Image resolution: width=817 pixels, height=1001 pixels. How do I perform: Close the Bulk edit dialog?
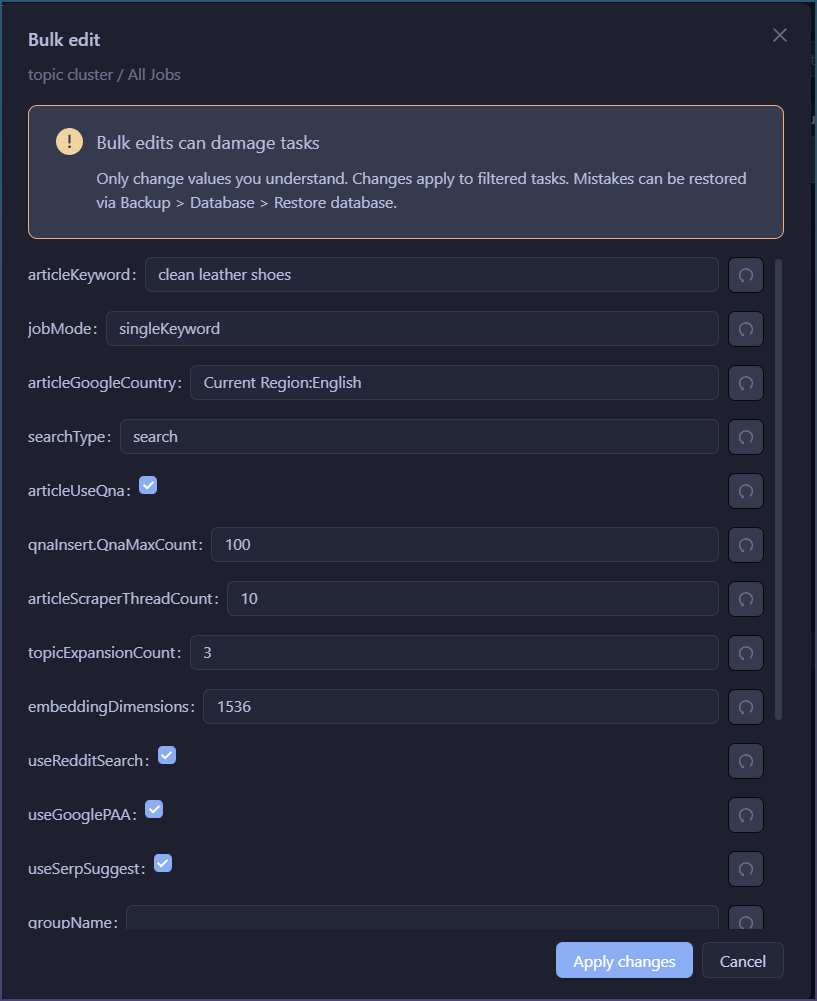pyautogui.click(x=780, y=36)
